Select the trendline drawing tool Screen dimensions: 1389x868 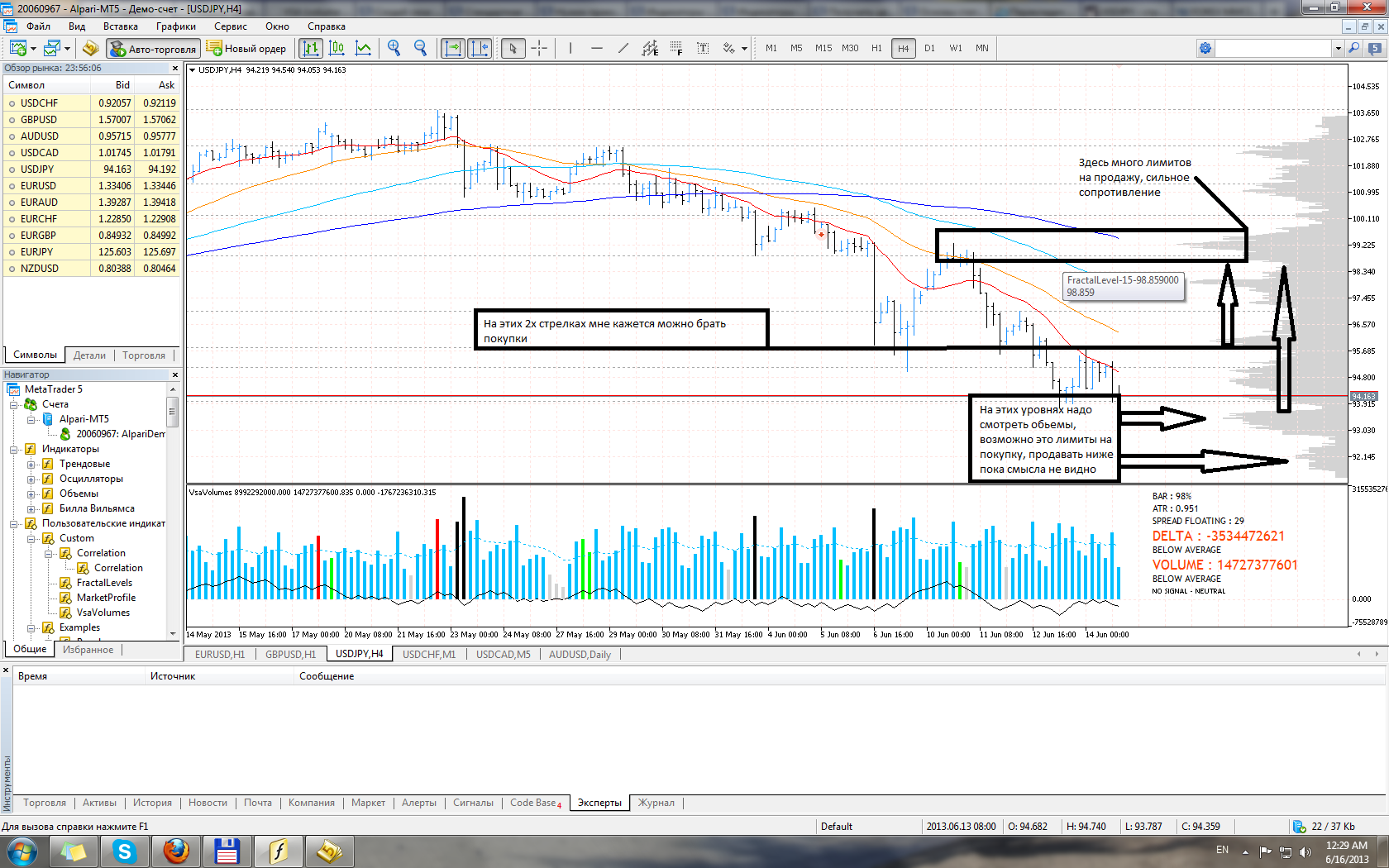[623, 48]
